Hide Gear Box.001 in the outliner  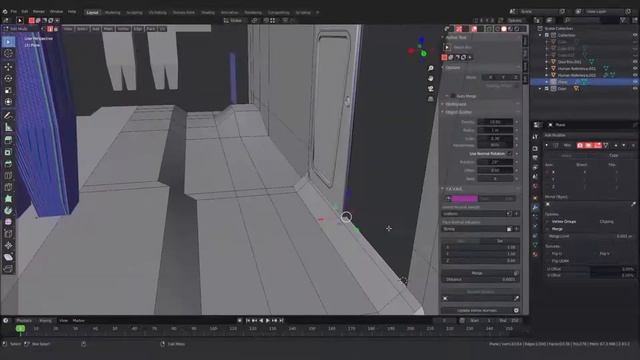635,62
